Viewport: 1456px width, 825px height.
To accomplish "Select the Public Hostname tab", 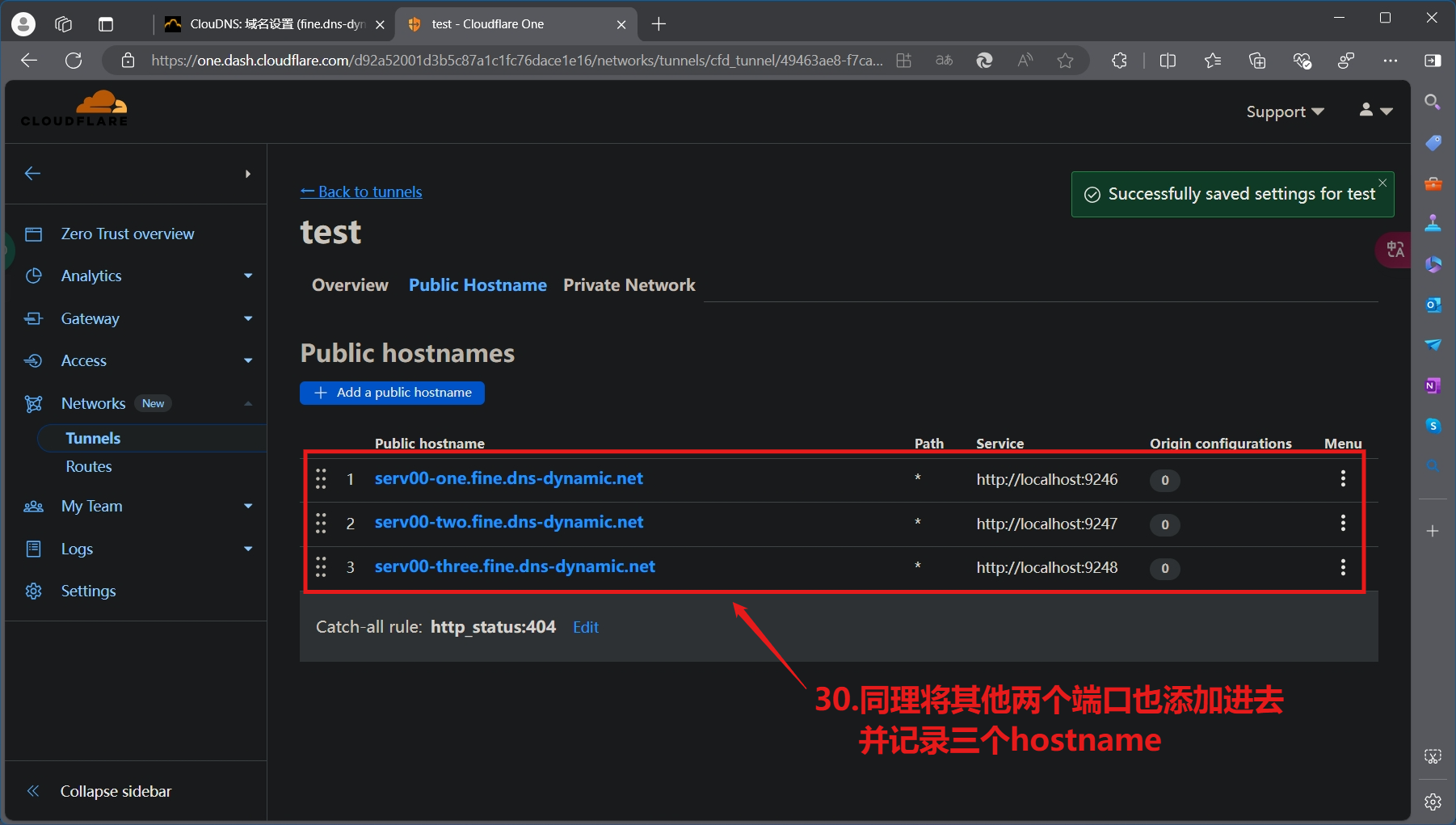I will tap(478, 285).
